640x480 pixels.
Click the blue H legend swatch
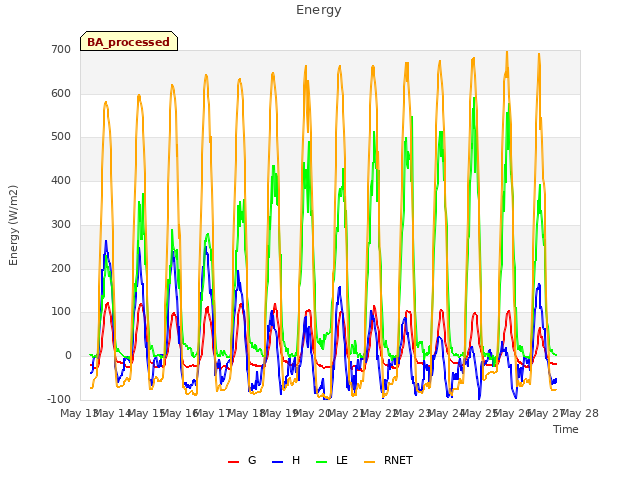point(277,462)
